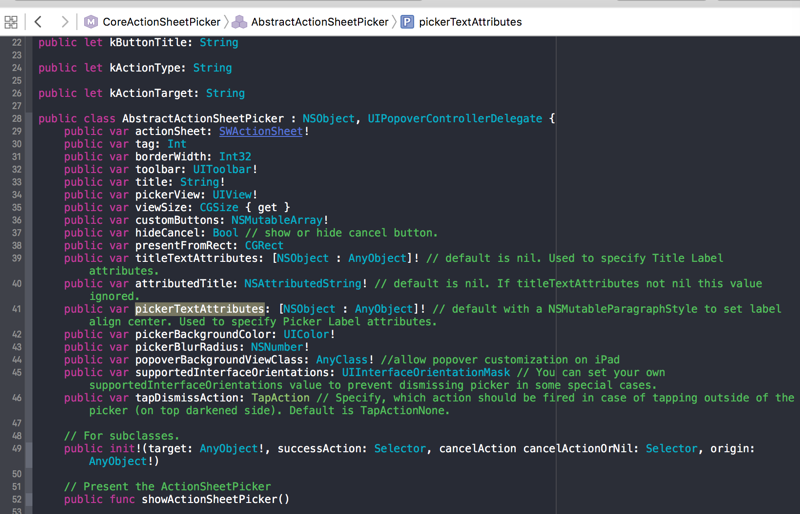This screenshot has width=800, height=514.
Task: Click the CGRect type name
Action: pos(264,246)
